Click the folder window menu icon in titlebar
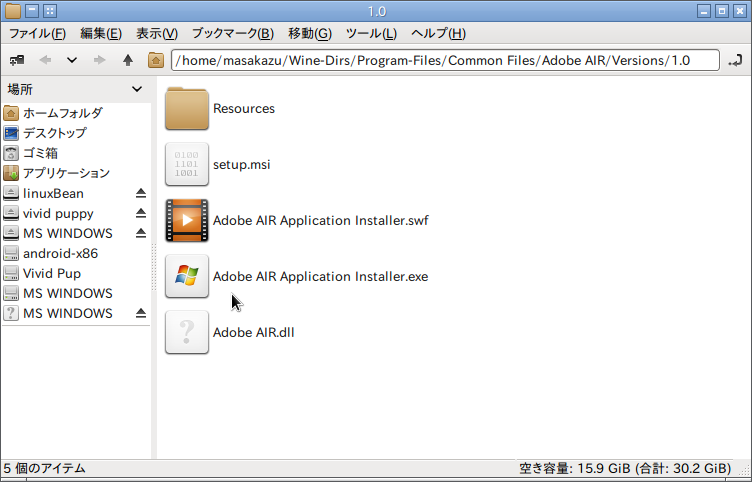This screenshot has height=482, width=752. point(12,11)
